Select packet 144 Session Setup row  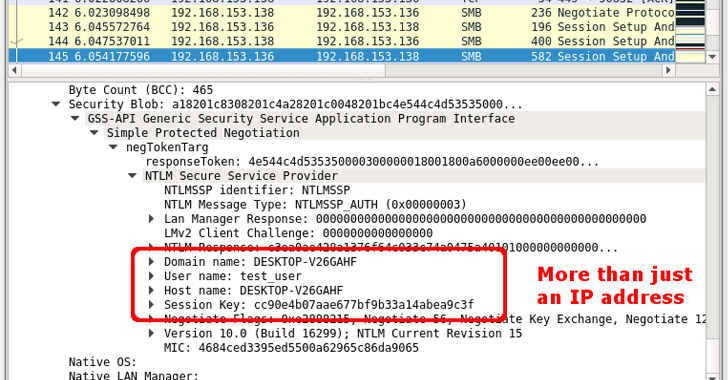coord(341,41)
